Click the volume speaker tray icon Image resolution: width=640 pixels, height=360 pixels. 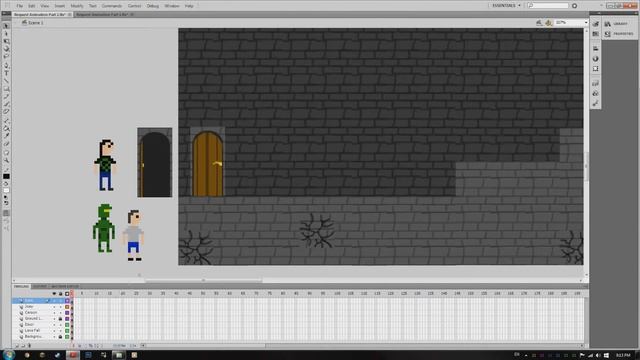click(598, 356)
